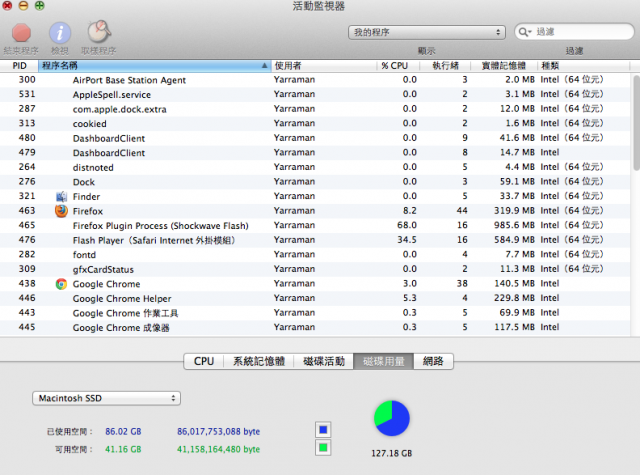640x475 pixels.
Task: Click the green free-space color swatch
Action: pyautogui.click(x=323, y=448)
